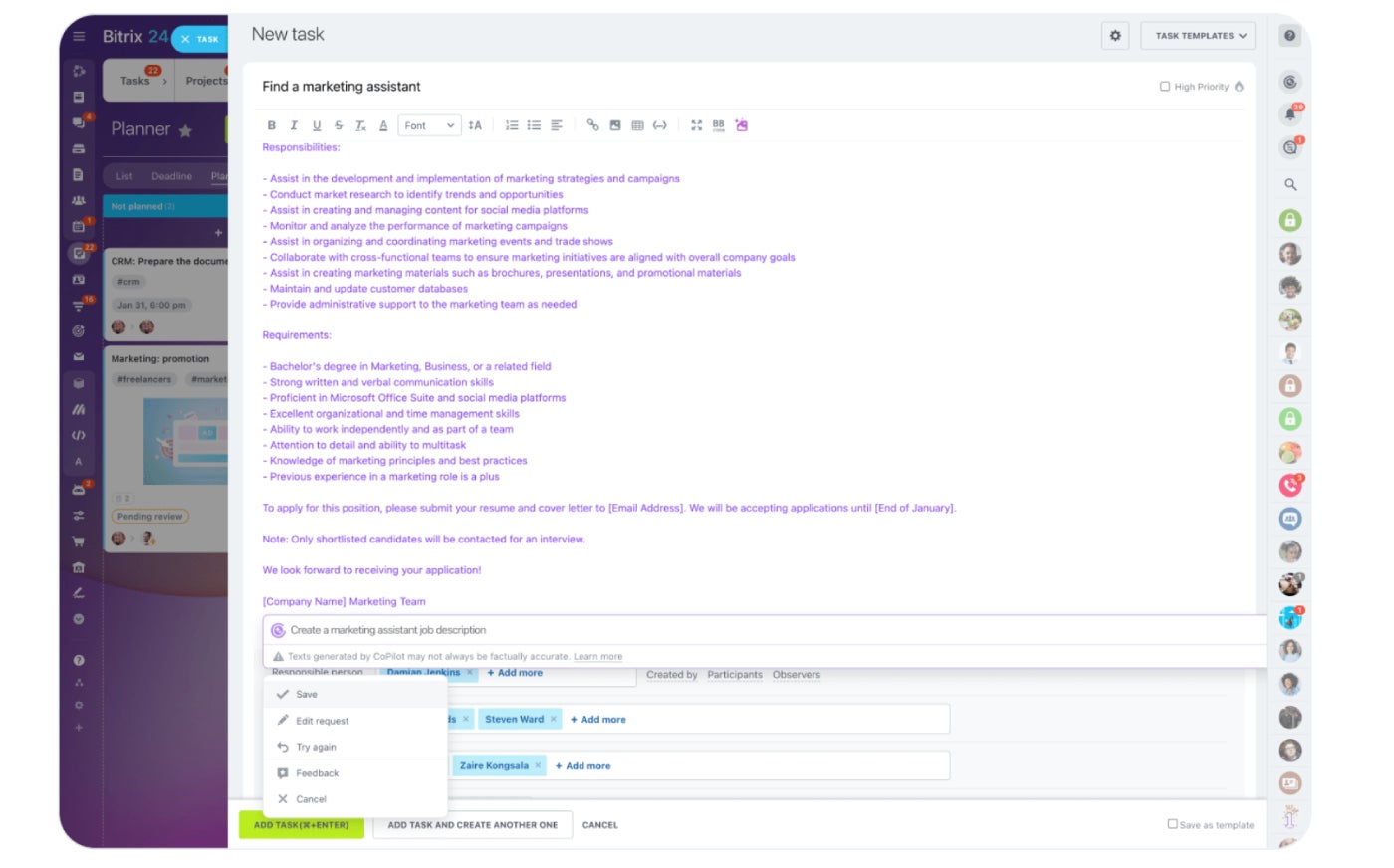Insert a hyperlink using the link icon

[592, 125]
